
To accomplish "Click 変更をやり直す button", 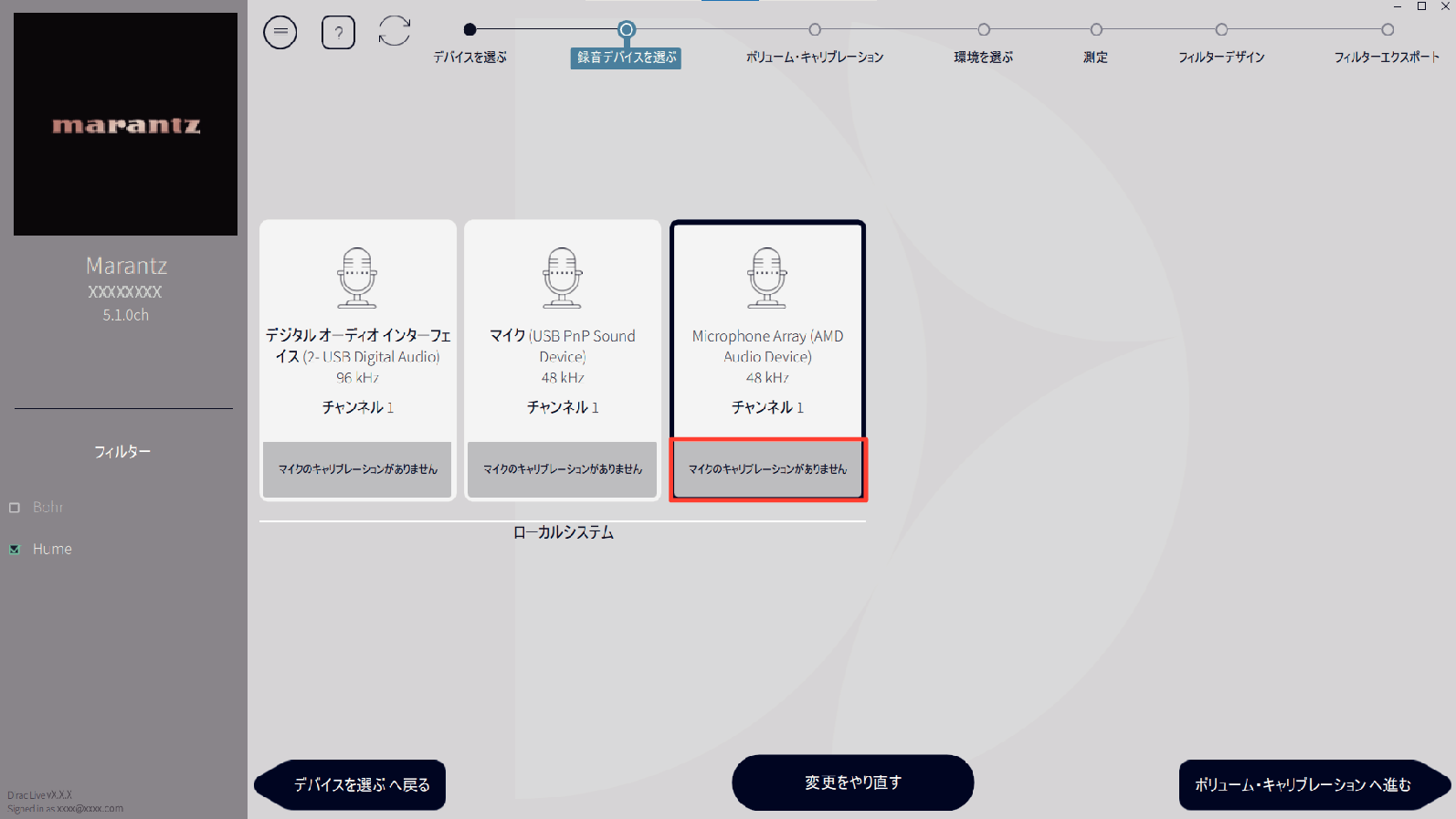I will click(x=853, y=782).
